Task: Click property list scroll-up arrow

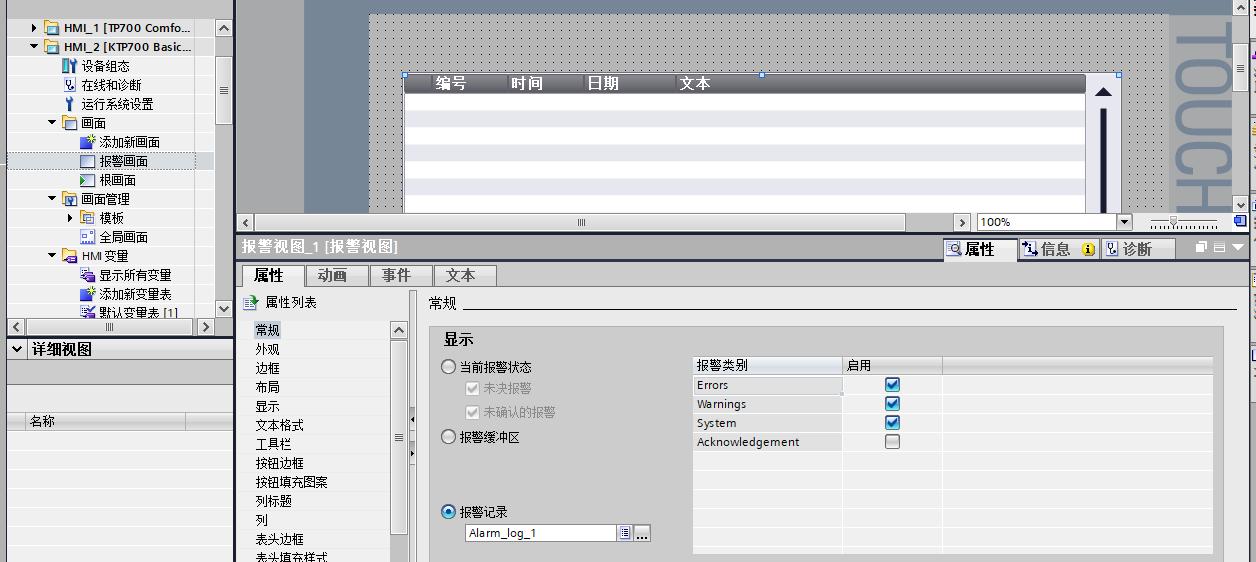Action: coord(399,330)
